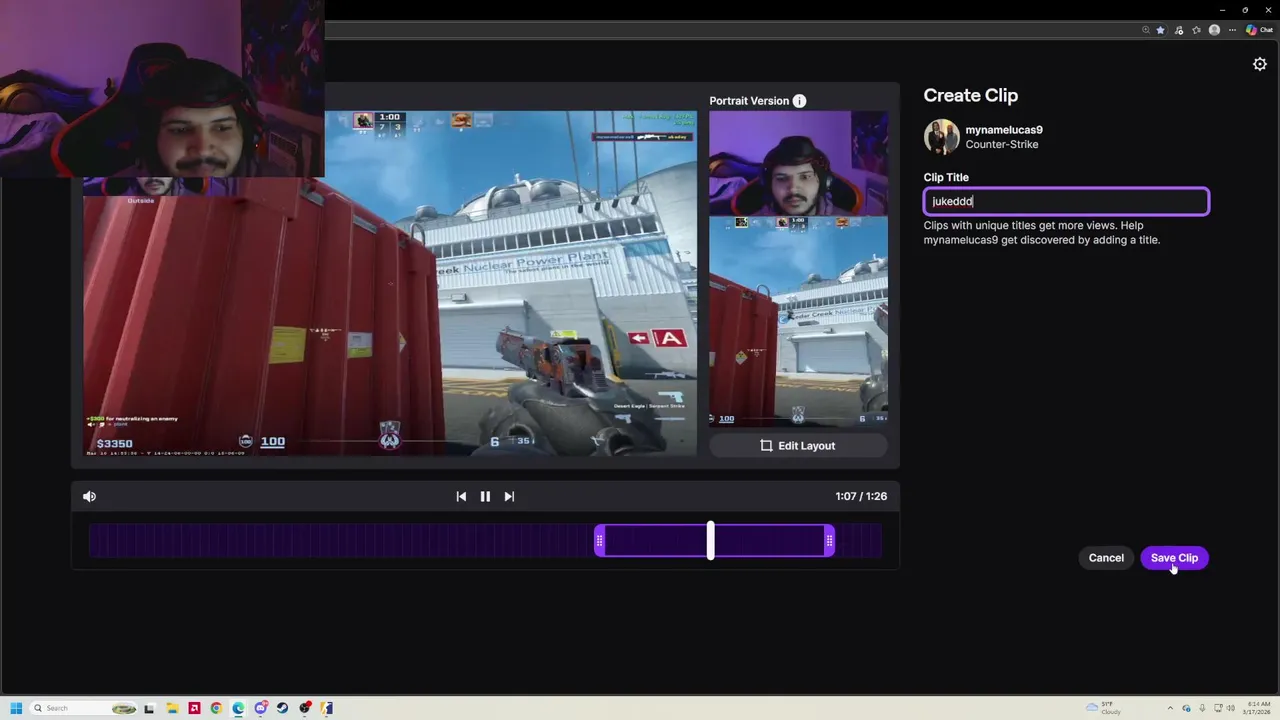This screenshot has height=720, width=1280.
Task: Click the favorite star in the address bar
Action: (x=1160, y=30)
